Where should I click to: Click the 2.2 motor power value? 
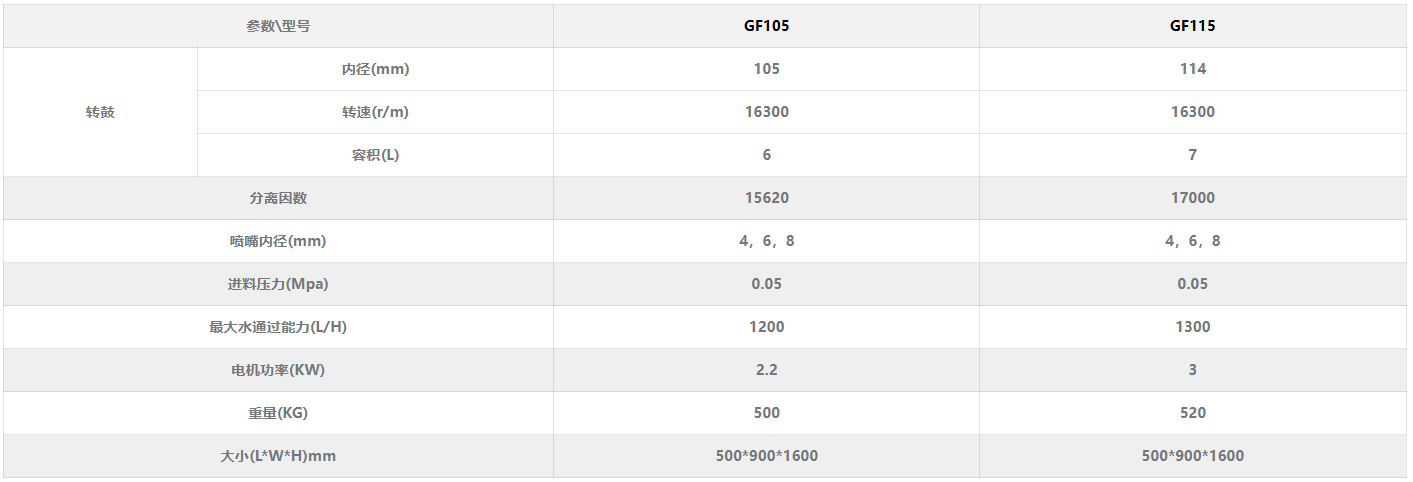point(766,370)
